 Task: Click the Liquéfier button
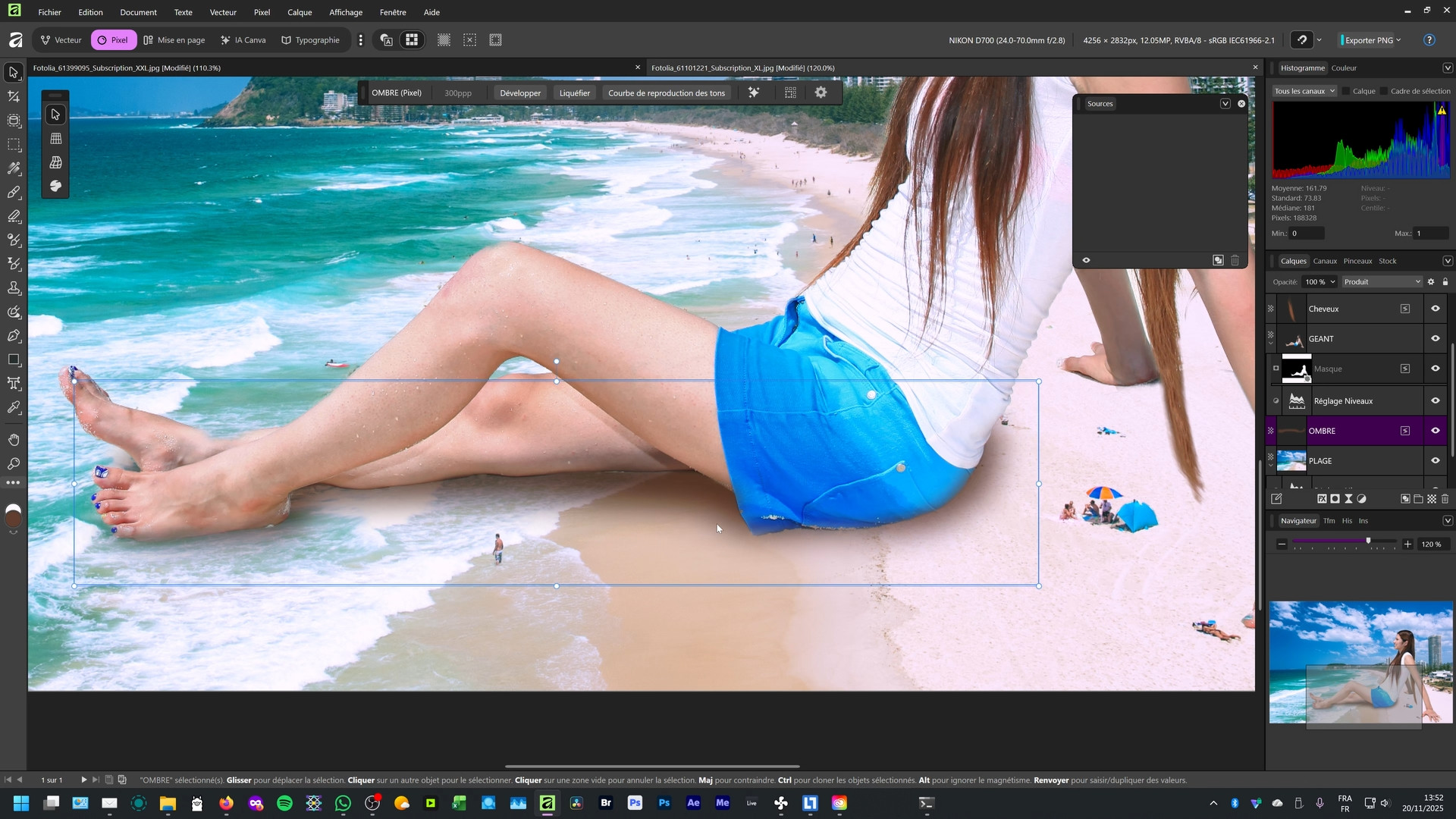[574, 93]
